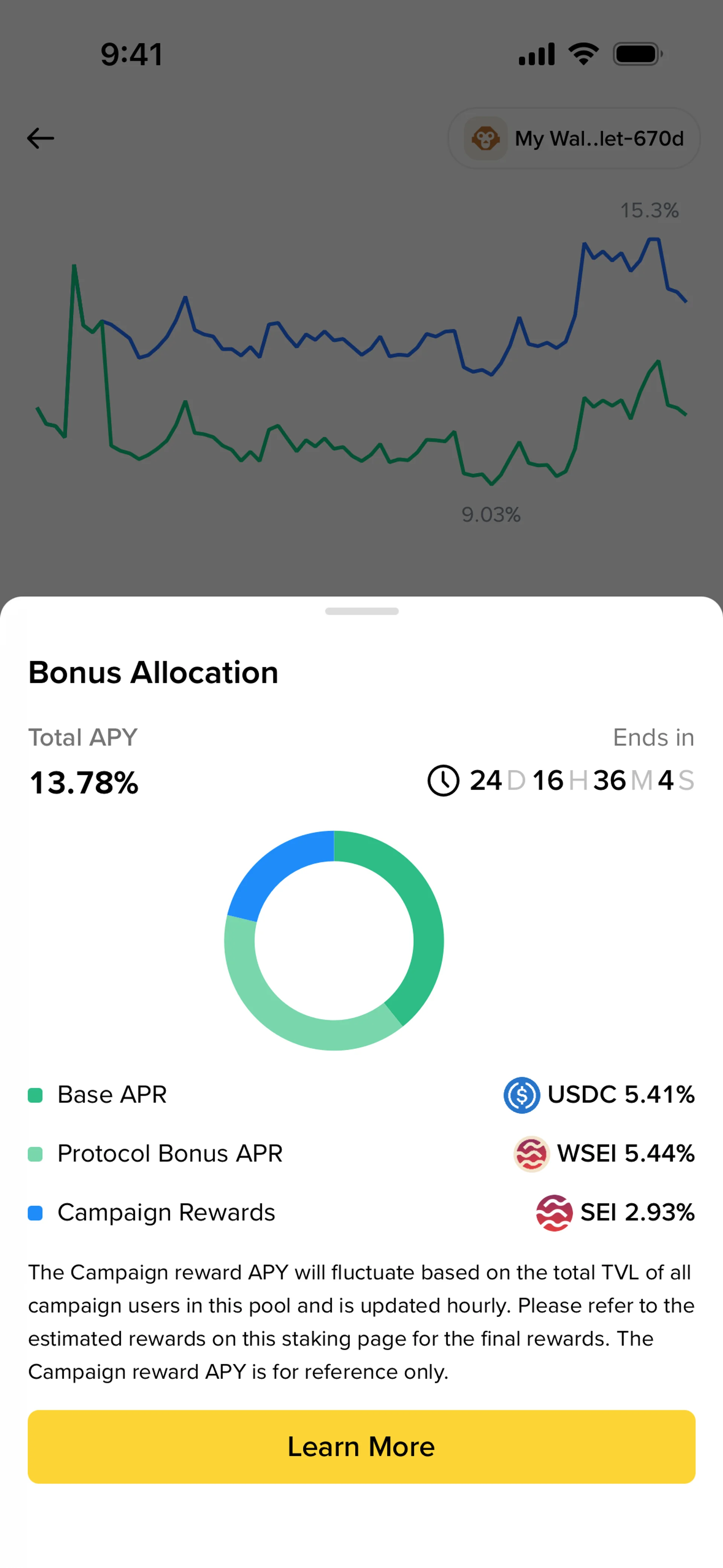
Task: Tap the WSEI token icon
Action: coord(531,1154)
